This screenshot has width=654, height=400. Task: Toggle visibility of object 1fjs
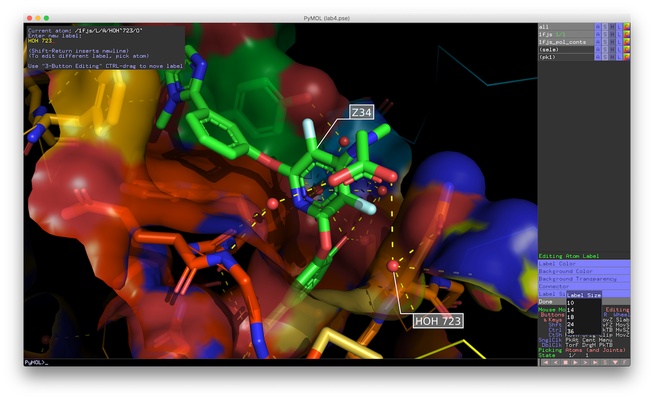[566, 35]
